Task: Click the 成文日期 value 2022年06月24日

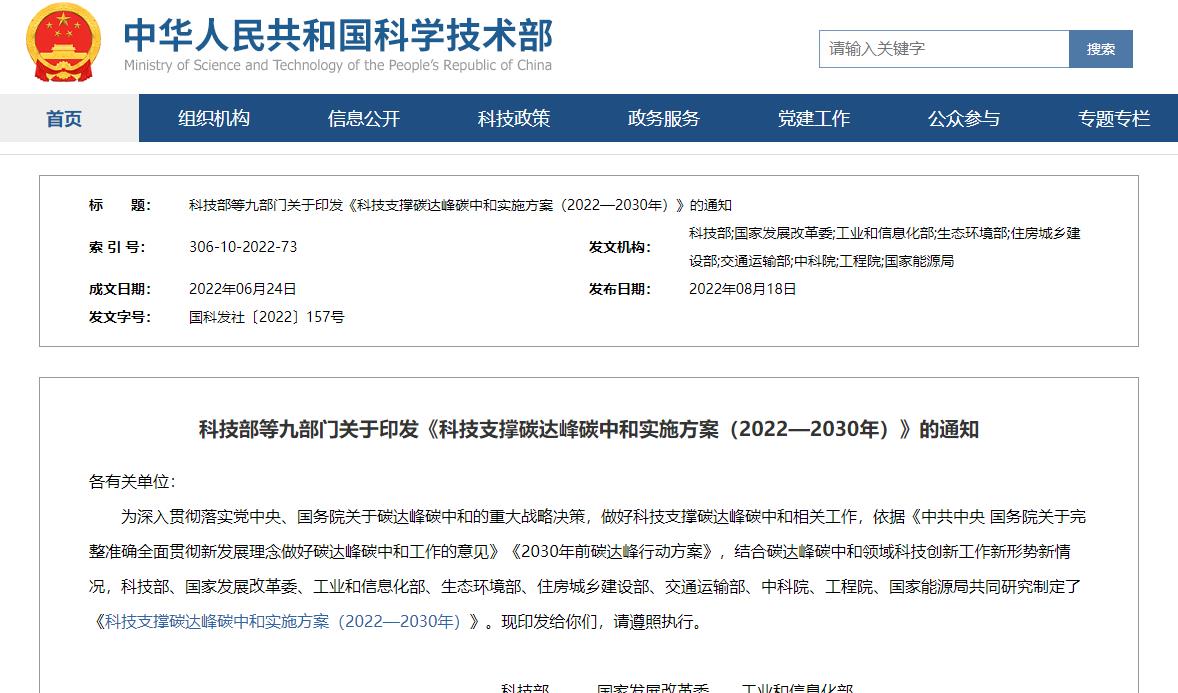Action: coord(243,289)
